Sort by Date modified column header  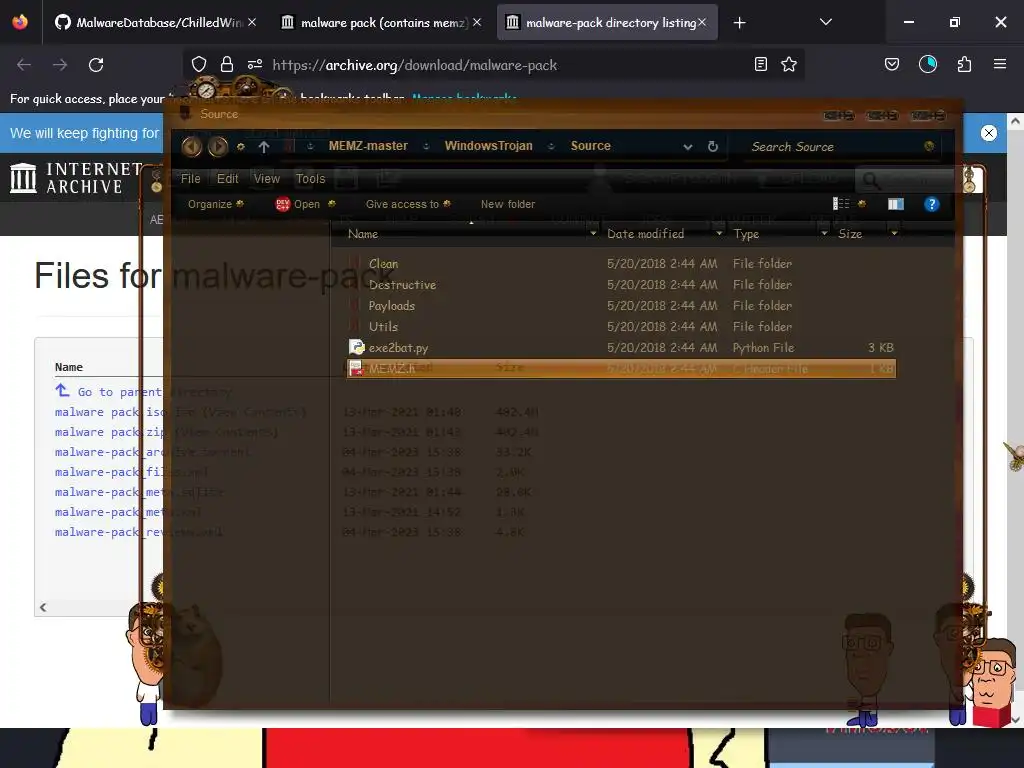tap(645, 234)
